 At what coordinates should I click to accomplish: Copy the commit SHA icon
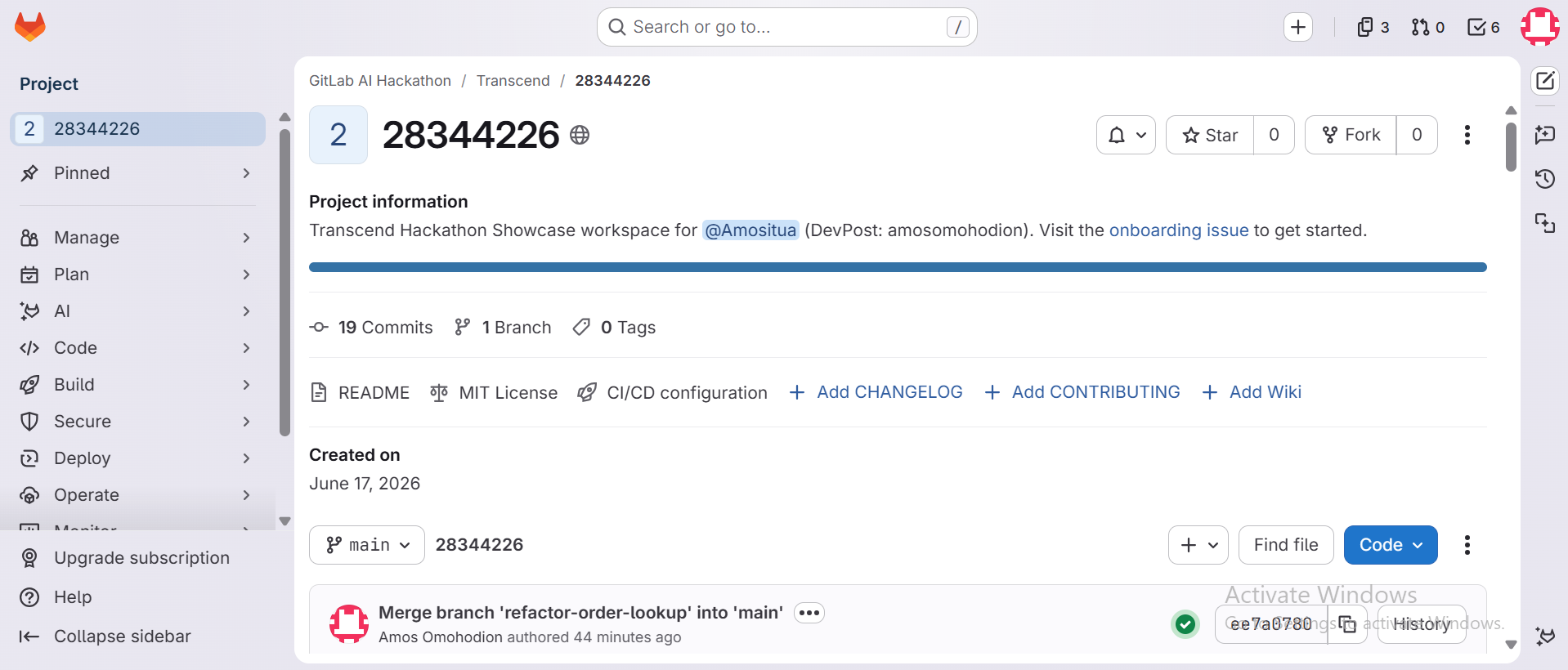[1347, 624]
